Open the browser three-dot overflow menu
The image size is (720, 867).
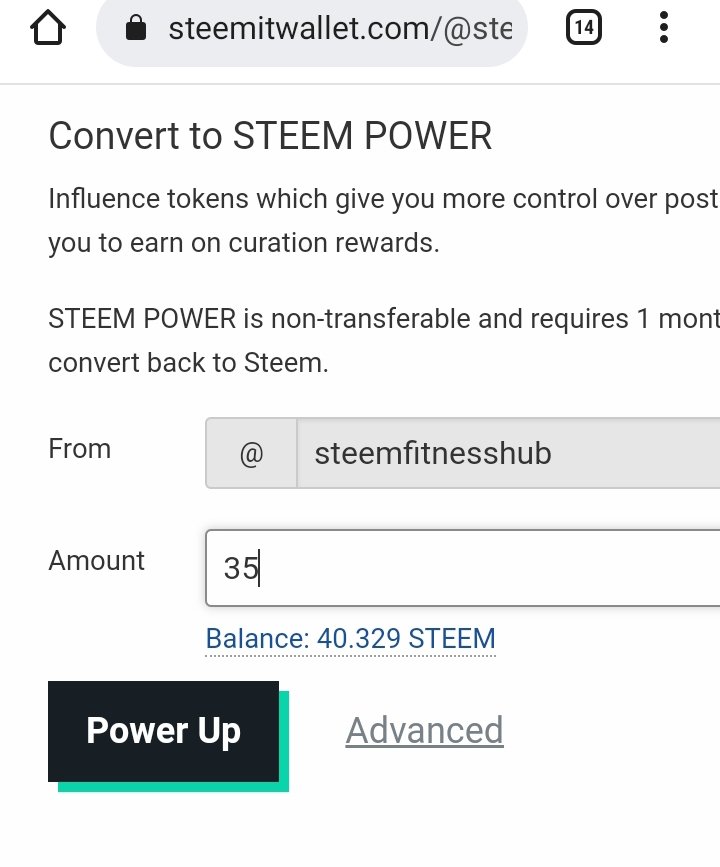[x=664, y=27]
